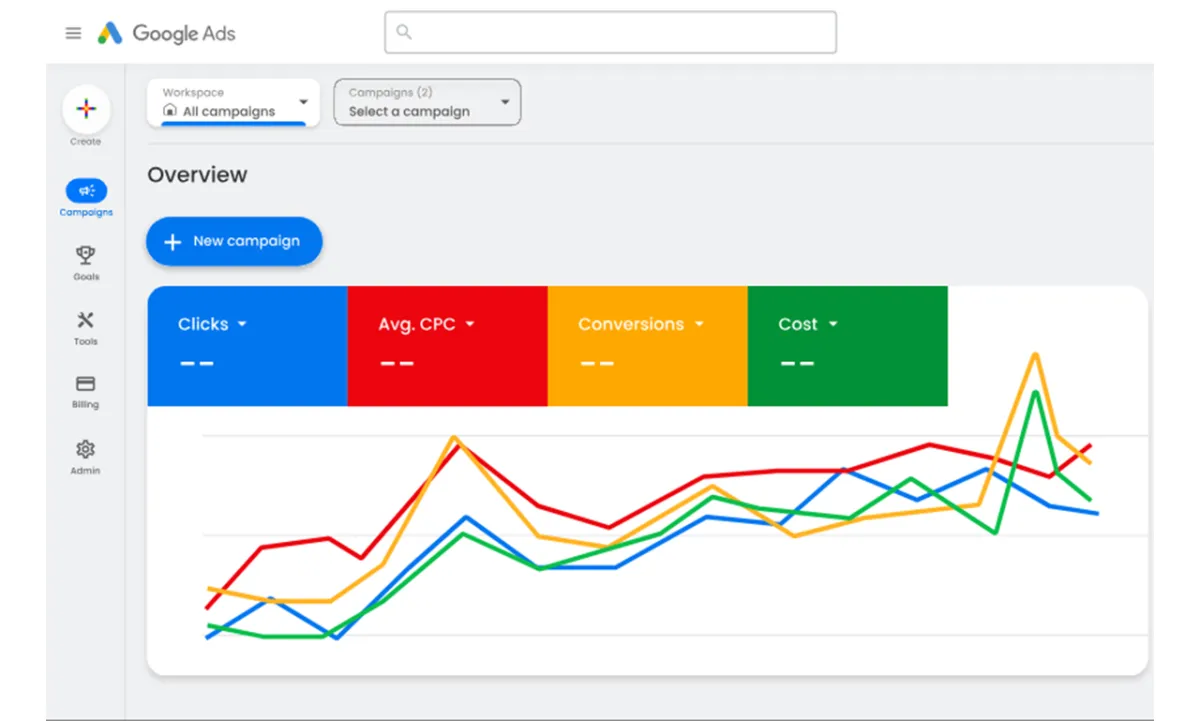Click the search magnifier icon

(404, 32)
